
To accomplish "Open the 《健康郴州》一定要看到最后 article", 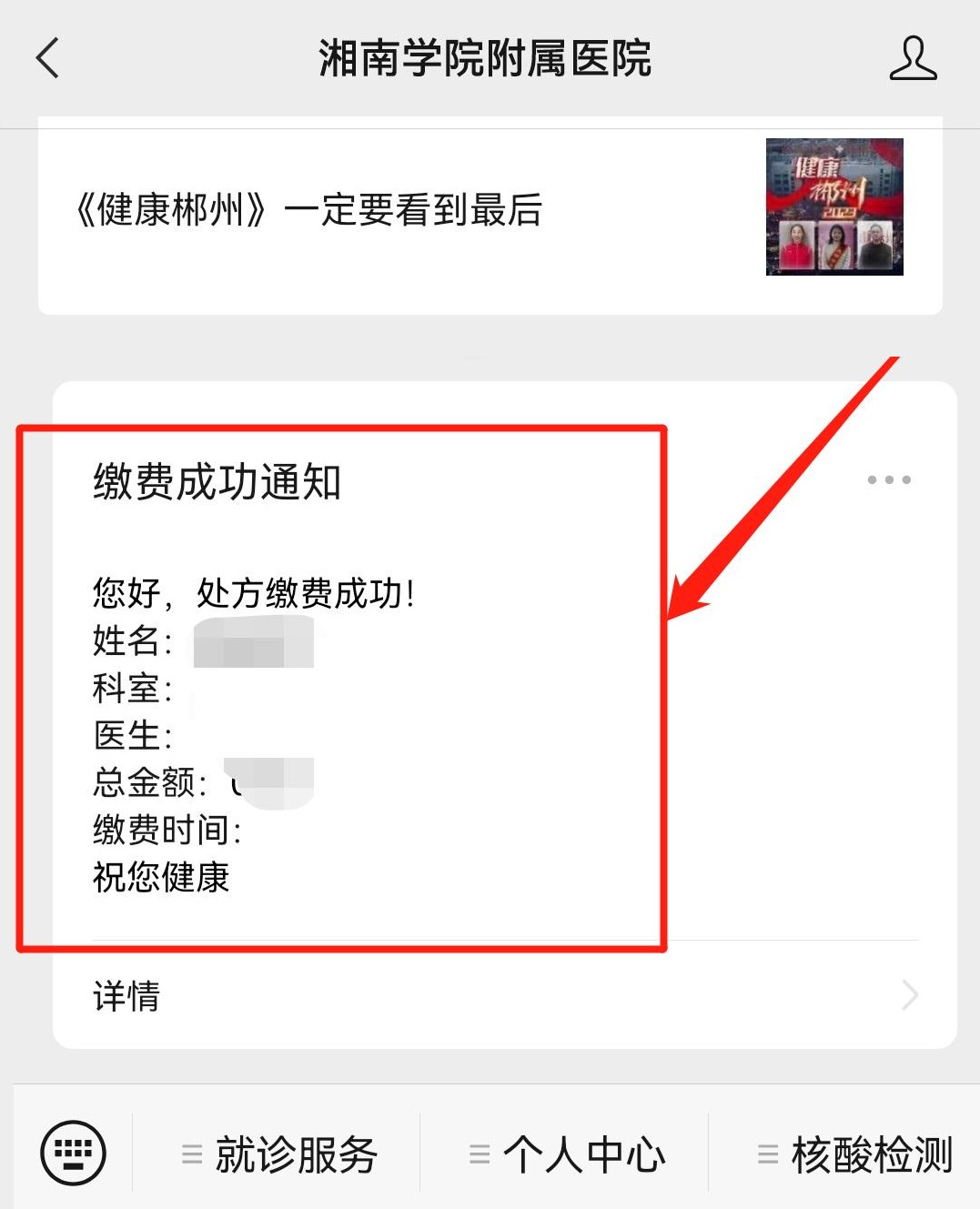I will [x=308, y=210].
